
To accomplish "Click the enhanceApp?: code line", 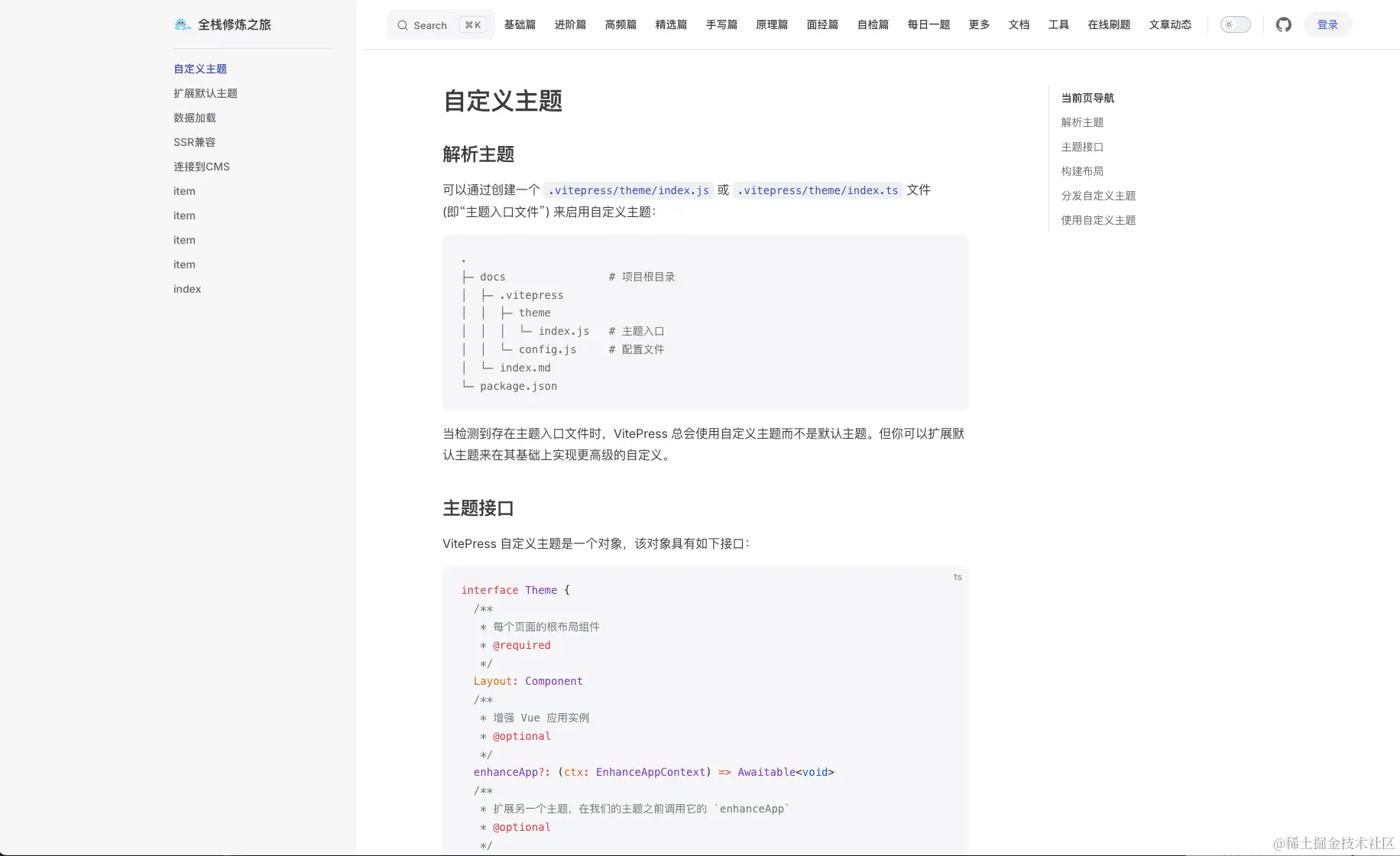I will coord(653,772).
